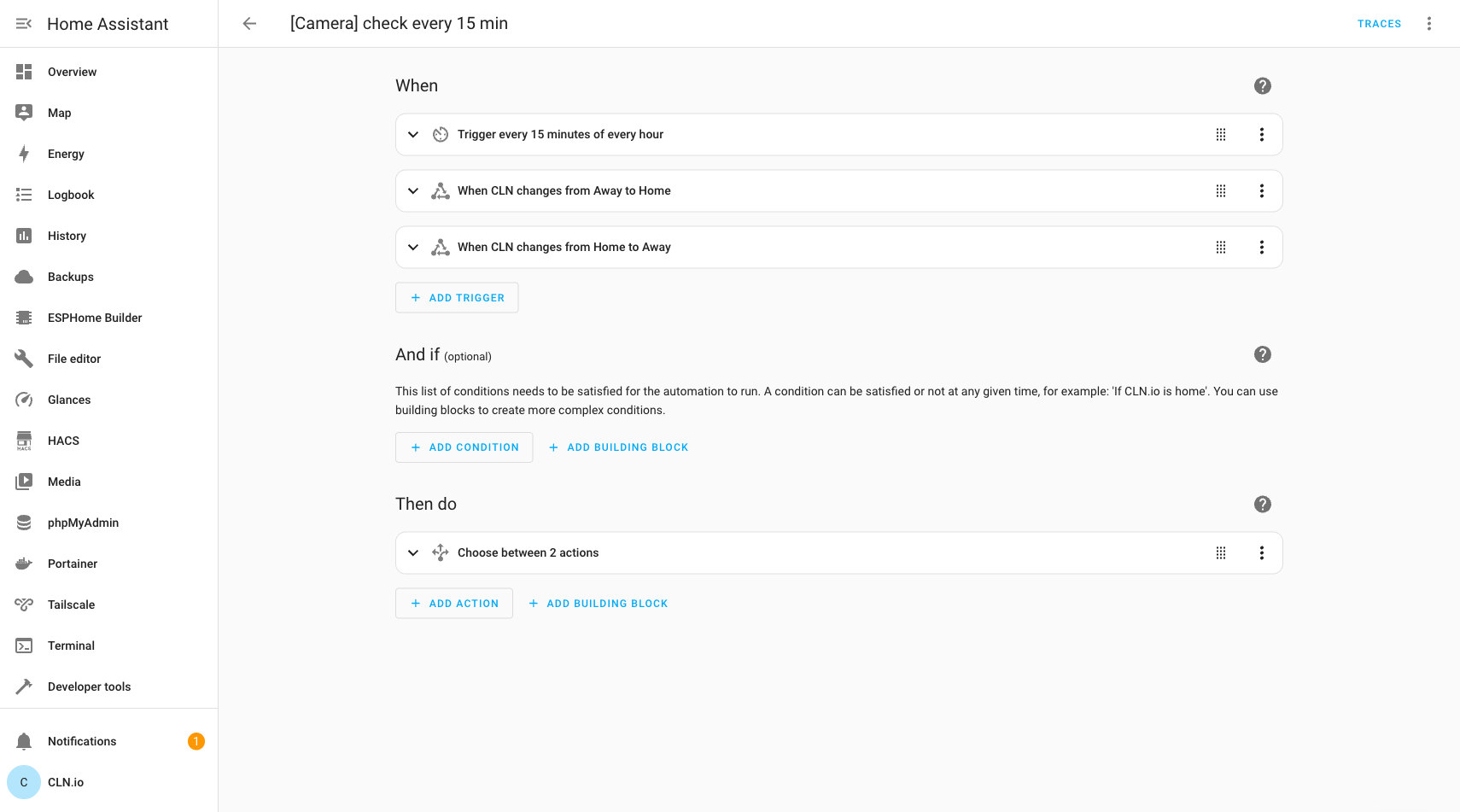This screenshot has width=1460, height=812.
Task: Click the time pattern trigger icon
Action: pyautogui.click(x=441, y=135)
